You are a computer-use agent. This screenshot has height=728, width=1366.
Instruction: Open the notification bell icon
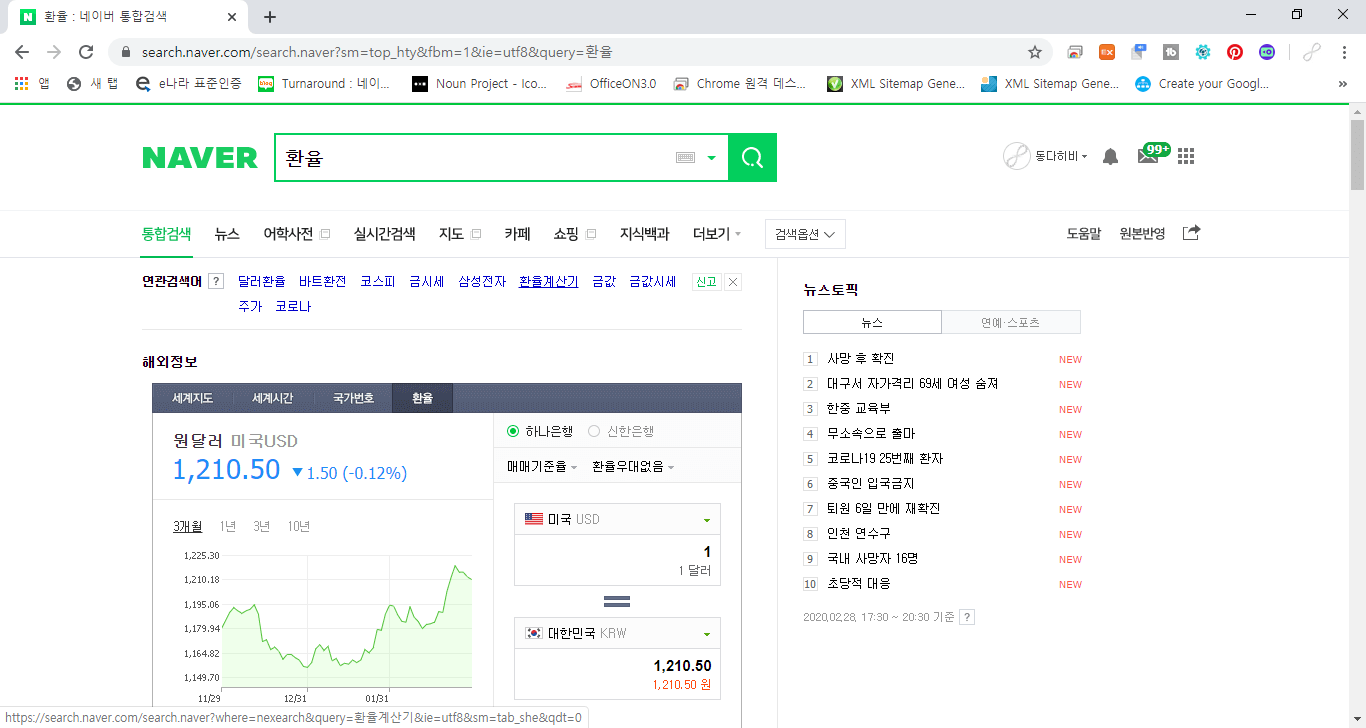click(1110, 157)
